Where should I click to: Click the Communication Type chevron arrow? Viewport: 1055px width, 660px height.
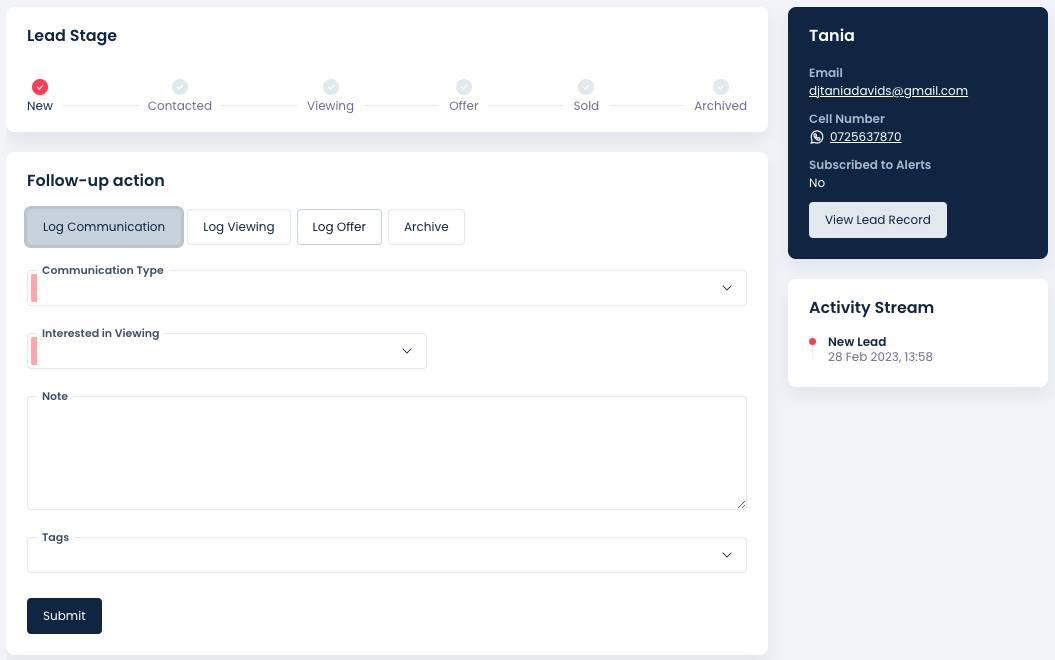point(727,288)
